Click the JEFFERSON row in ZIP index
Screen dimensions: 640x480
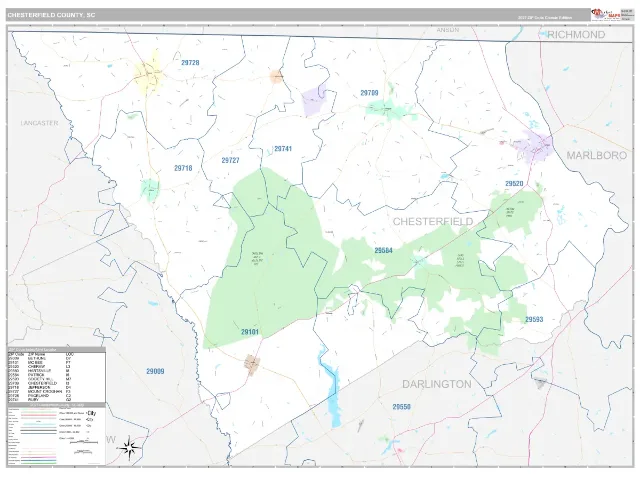39,387
